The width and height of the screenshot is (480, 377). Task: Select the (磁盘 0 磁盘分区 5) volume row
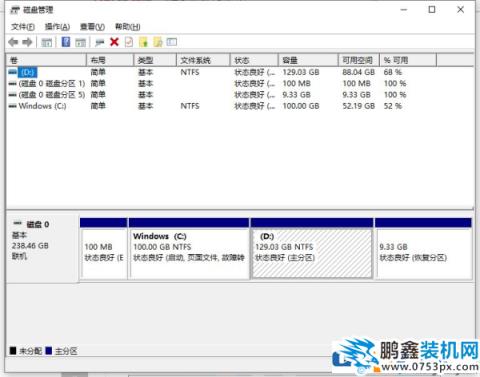pyautogui.click(x=240, y=95)
